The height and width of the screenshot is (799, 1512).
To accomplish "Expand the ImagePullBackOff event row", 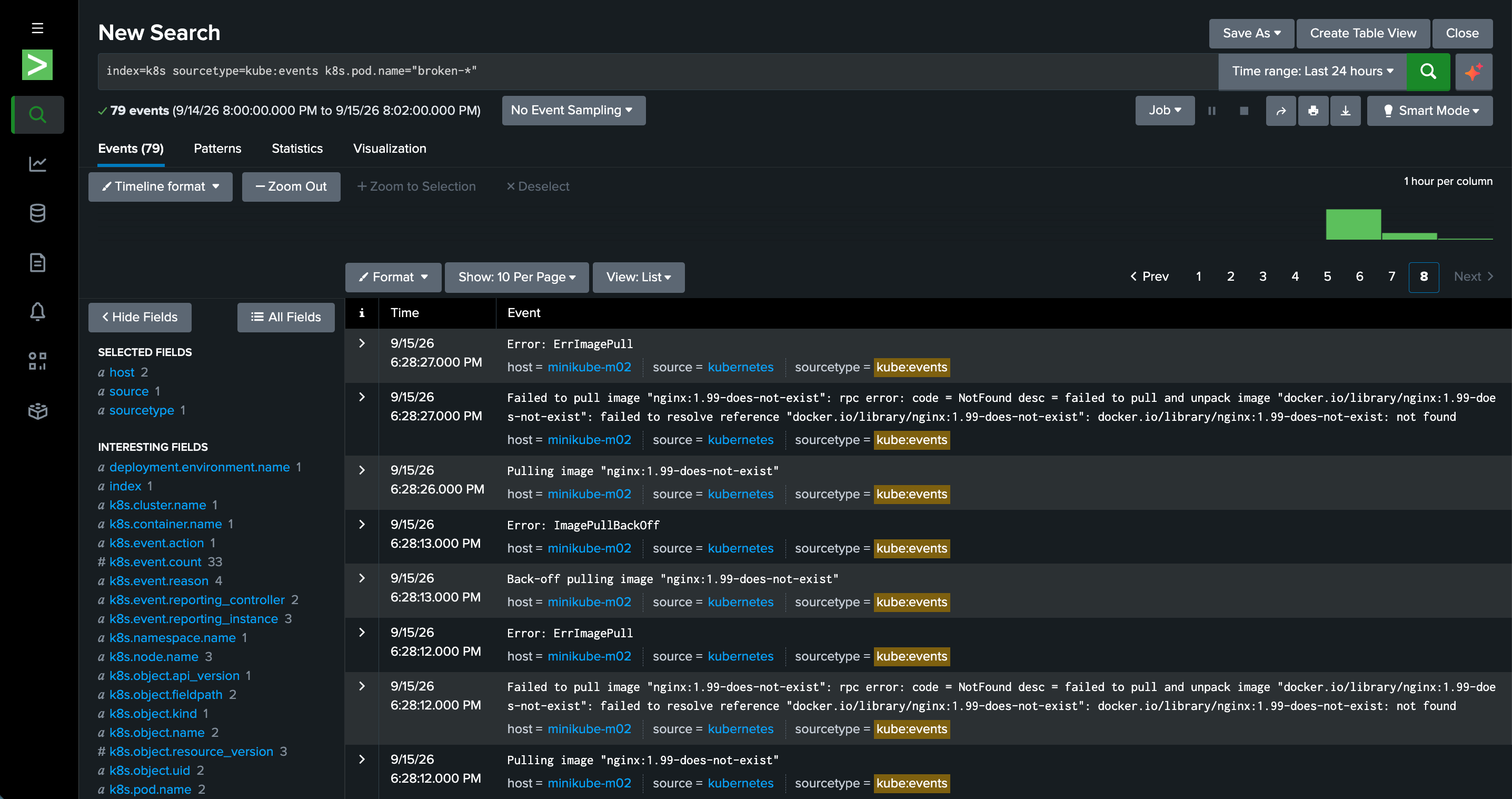I will click(362, 524).
